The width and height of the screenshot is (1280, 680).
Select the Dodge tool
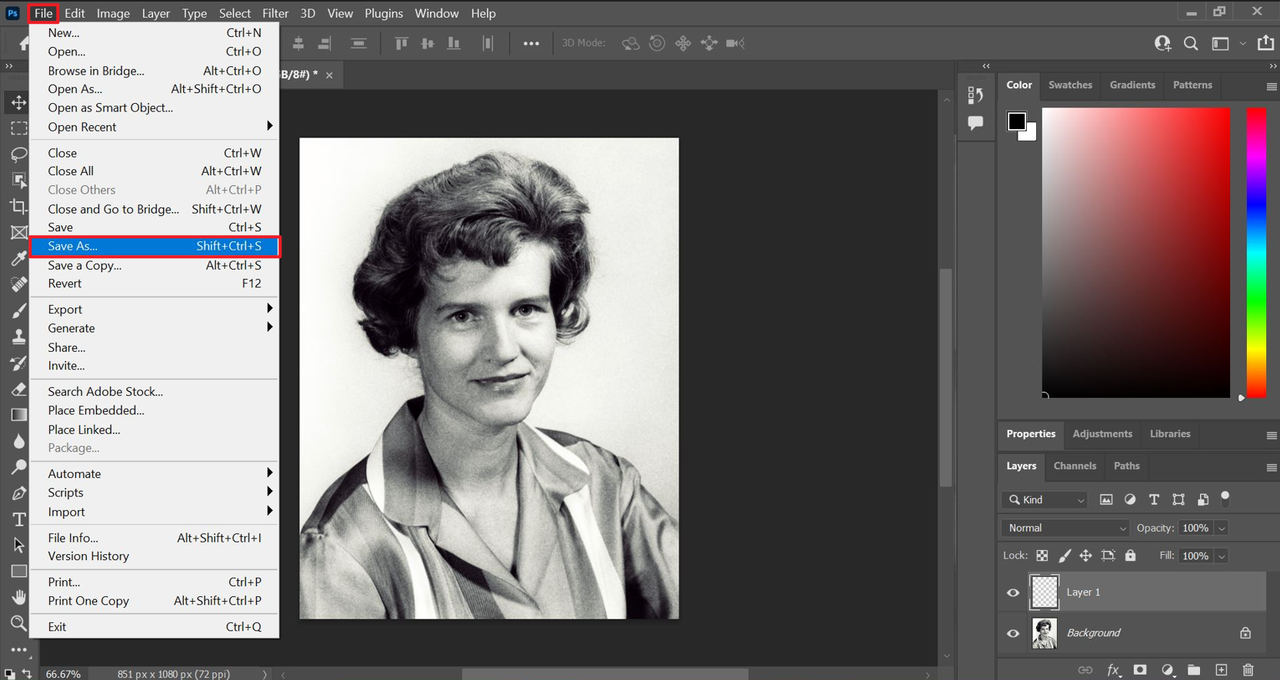coord(19,467)
